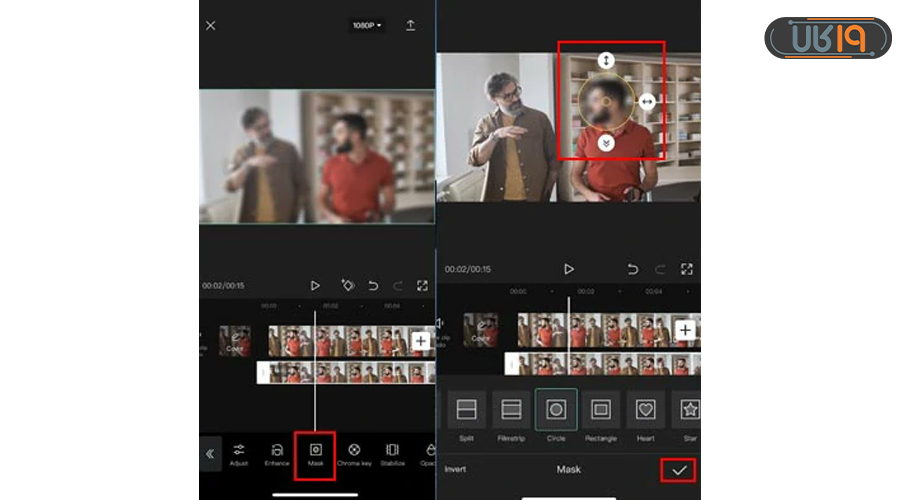Open the Enhance tool
Image resolution: width=900 pixels, height=500 pixels.
[277, 455]
